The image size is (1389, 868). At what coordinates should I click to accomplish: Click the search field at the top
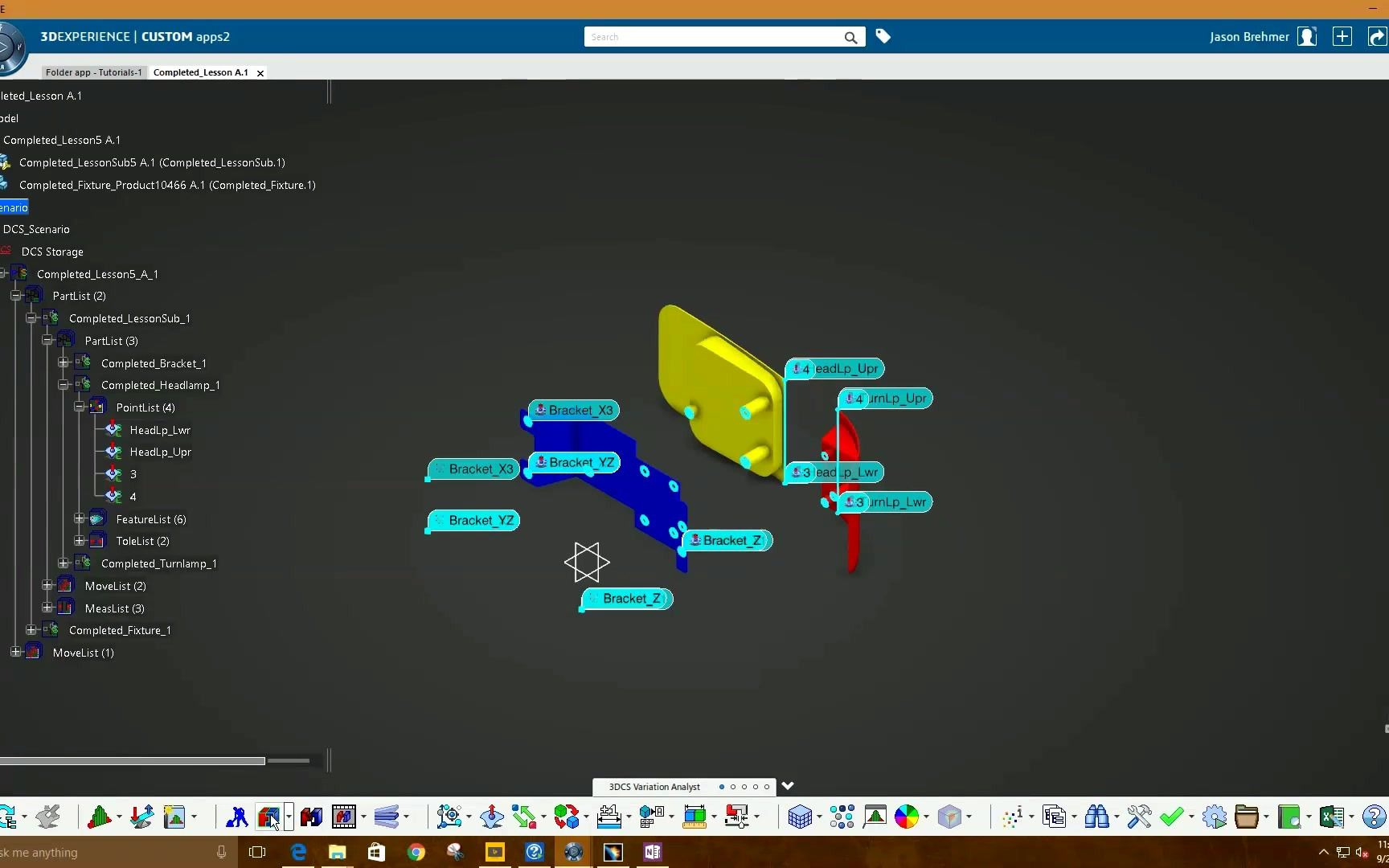point(715,37)
